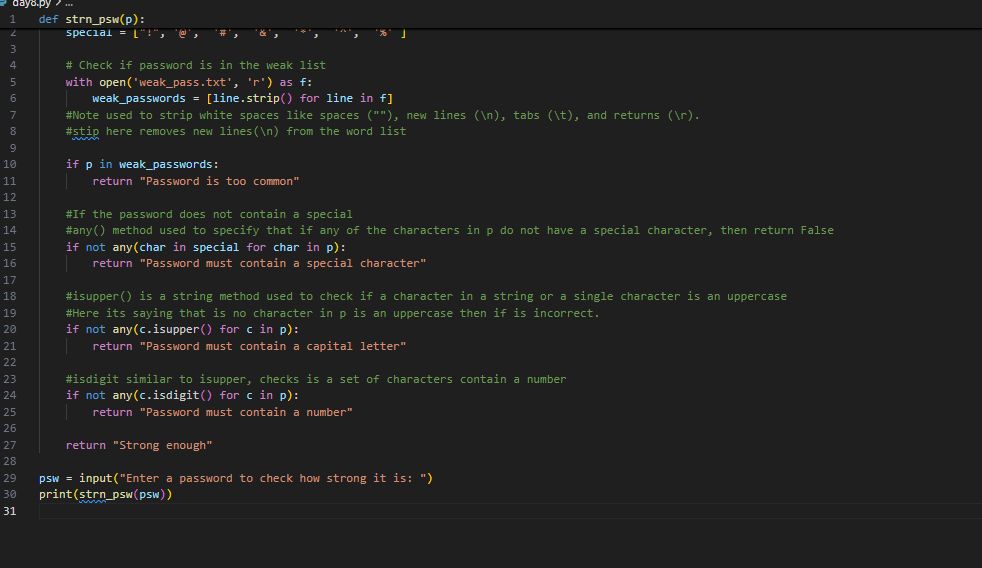The image size is (982, 568).
Task: Click 'if not any(char in special for char in p):'
Action: 205,247
